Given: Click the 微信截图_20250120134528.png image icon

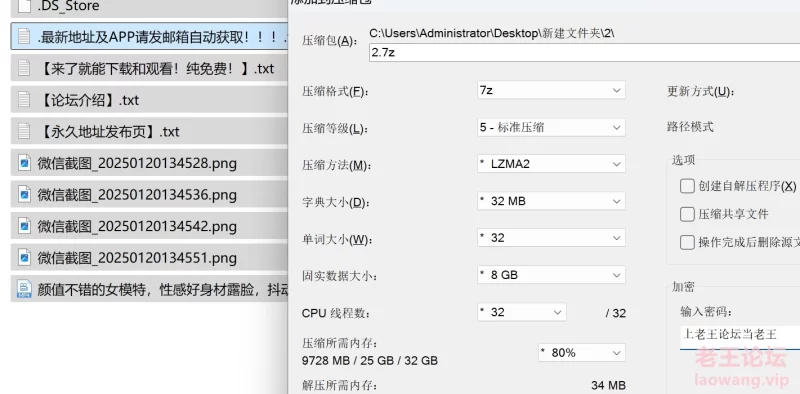Looking at the screenshot, I should (x=24, y=163).
